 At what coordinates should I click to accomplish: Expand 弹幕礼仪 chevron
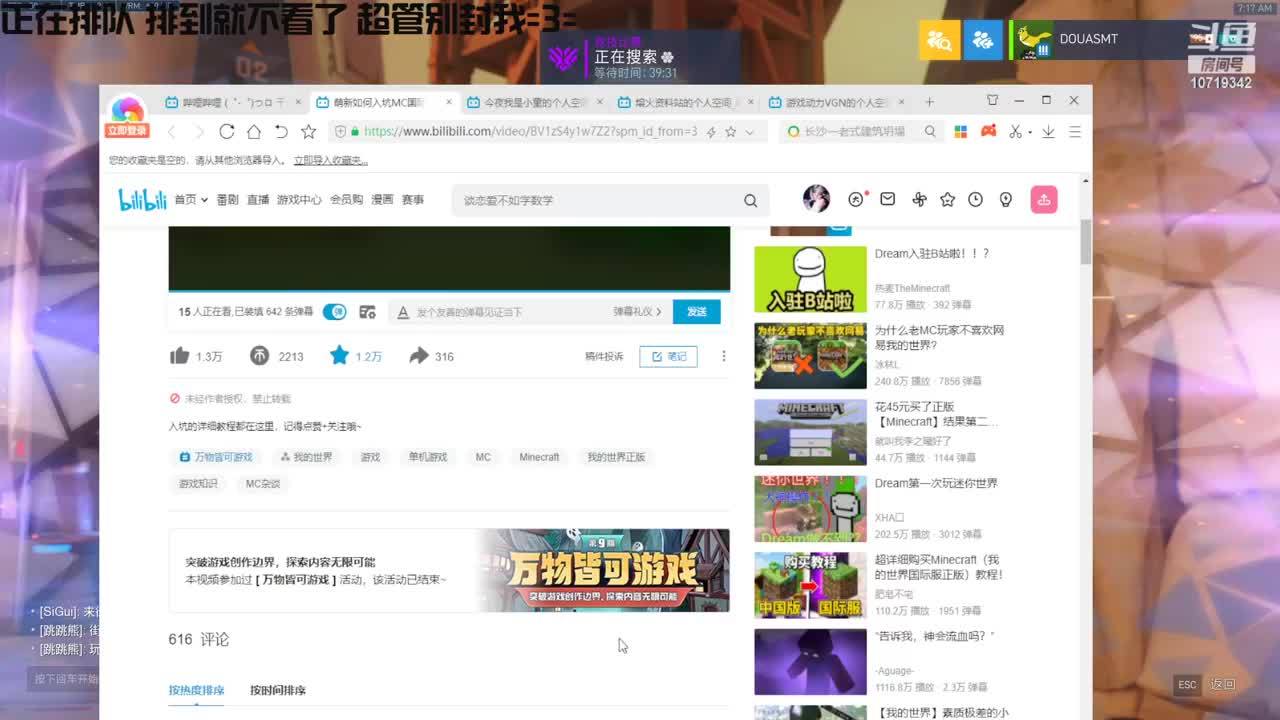coord(659,312)
